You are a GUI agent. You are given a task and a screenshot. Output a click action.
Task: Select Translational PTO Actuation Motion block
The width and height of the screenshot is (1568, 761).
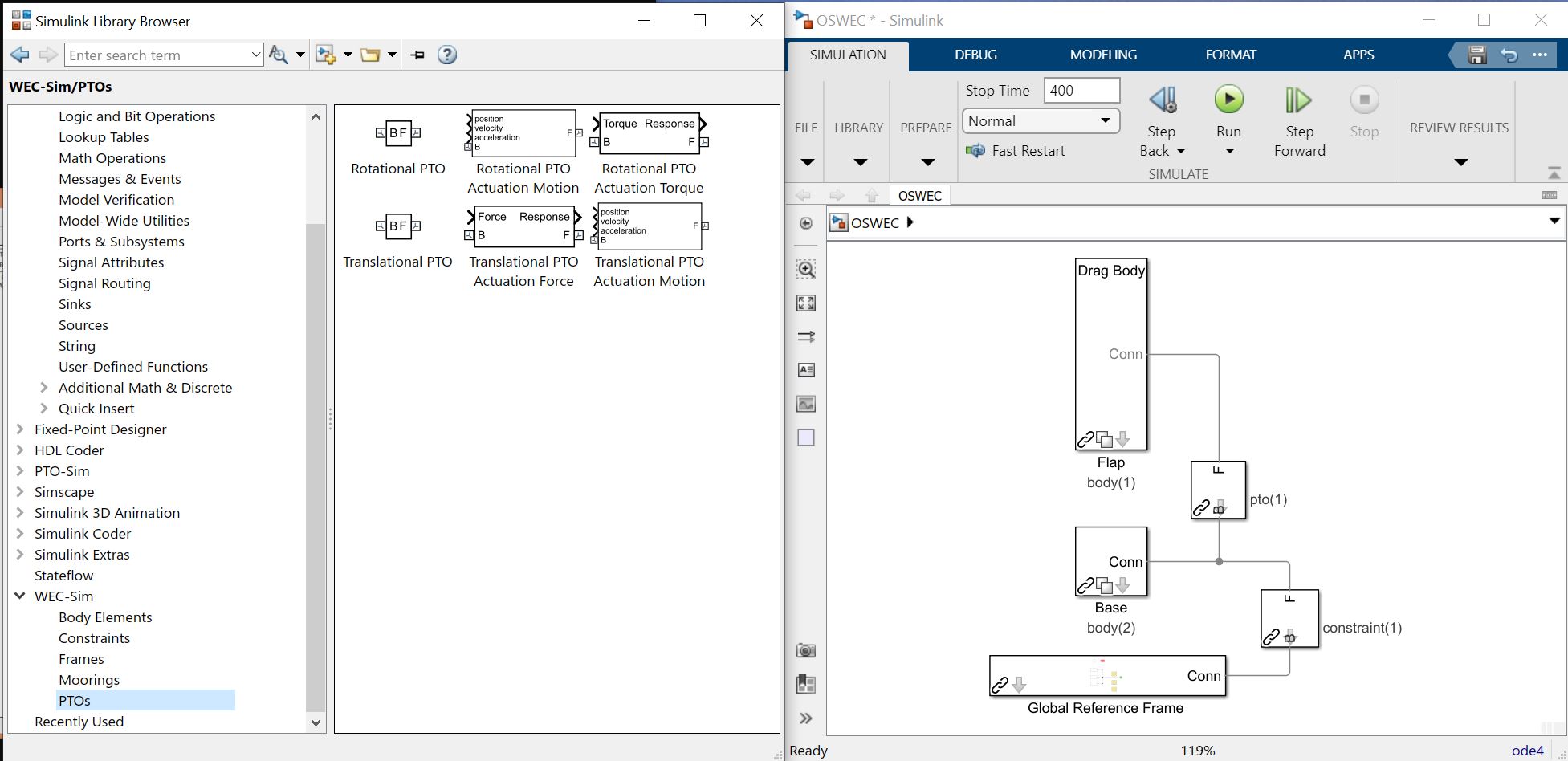pyautogui.click(x=649, y=226)
